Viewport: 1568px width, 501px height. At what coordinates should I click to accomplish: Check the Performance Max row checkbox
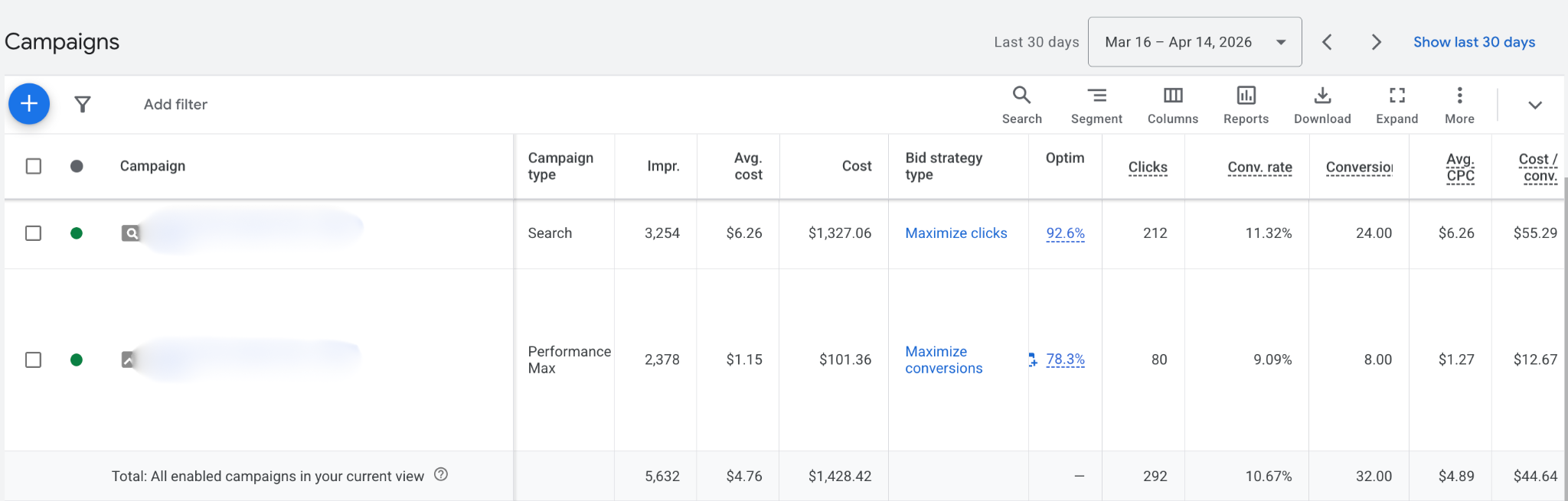click(34, 359)
